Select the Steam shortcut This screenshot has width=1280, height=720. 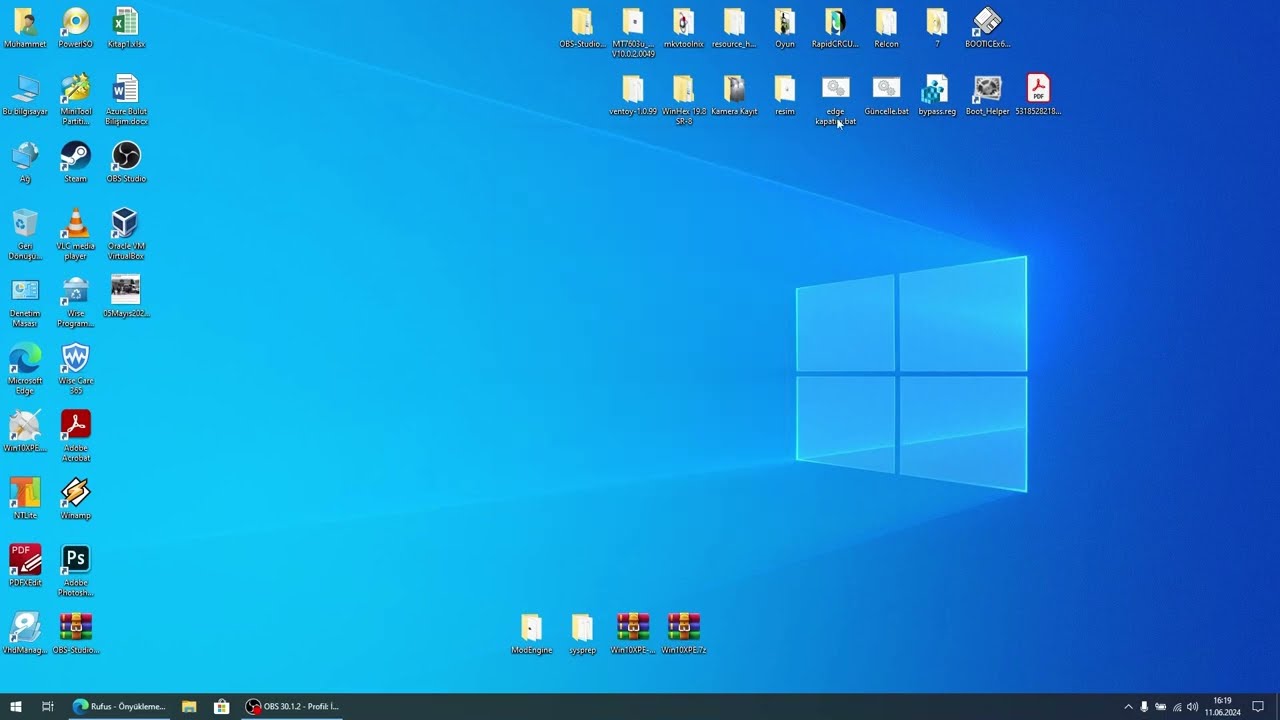coord(75,163)
